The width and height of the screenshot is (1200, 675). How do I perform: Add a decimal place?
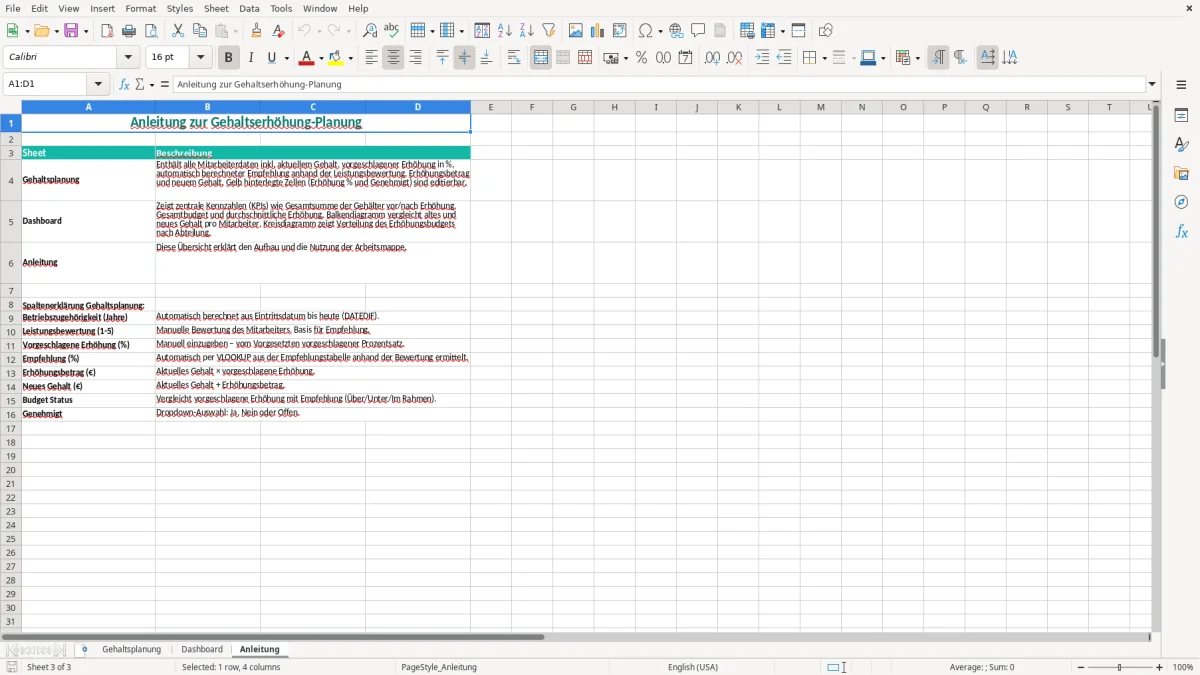pos(712,58)
